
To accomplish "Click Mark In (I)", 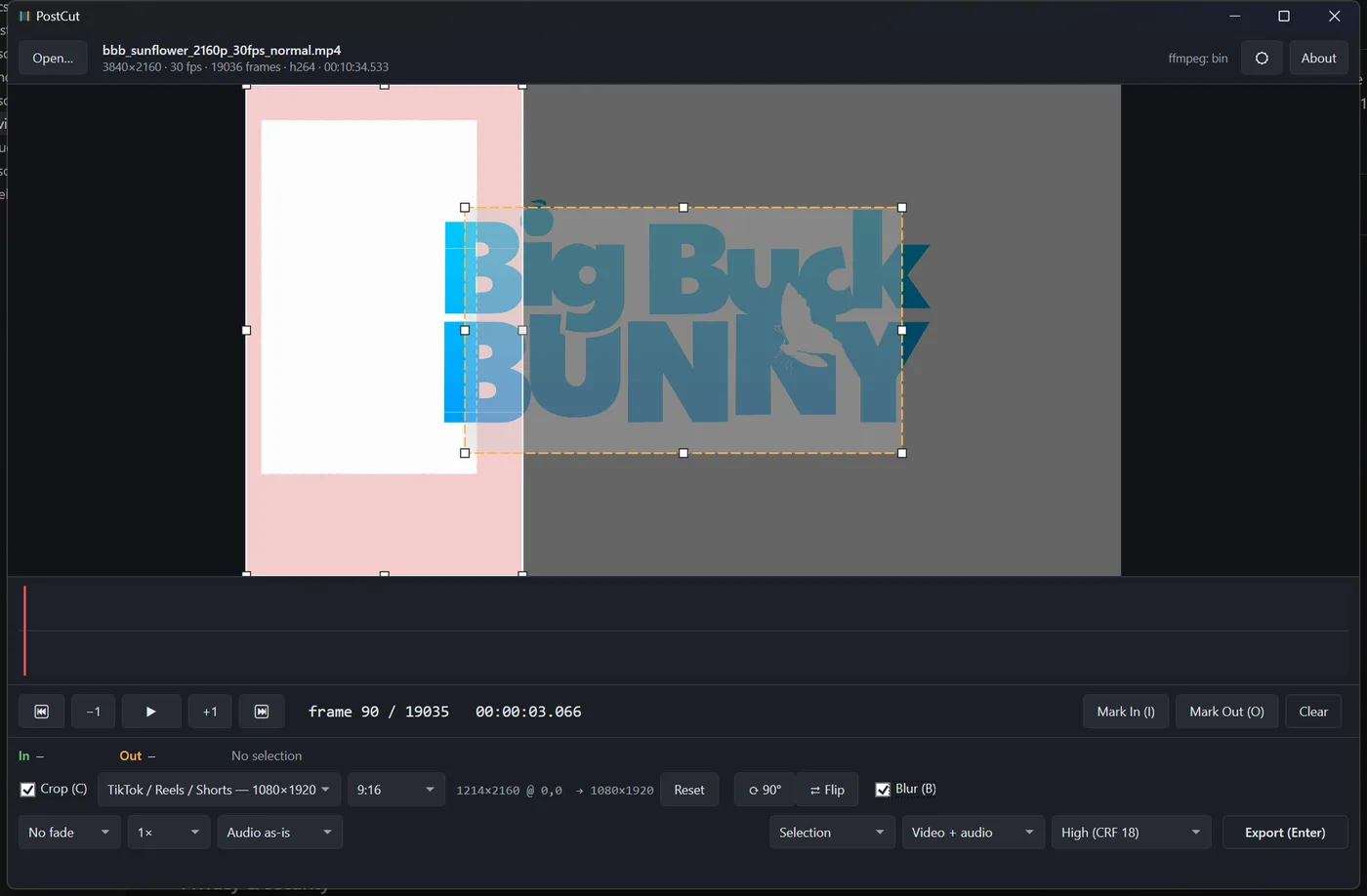I will [x=1126, y=712].
